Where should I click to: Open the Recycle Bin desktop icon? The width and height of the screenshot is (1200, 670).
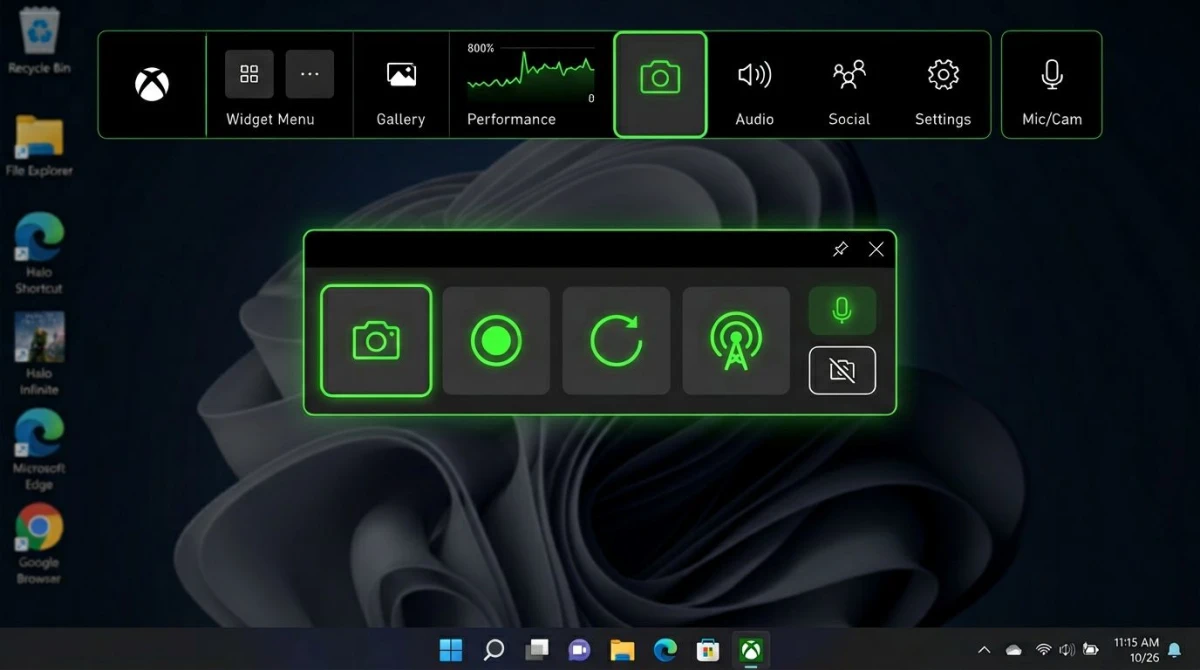(x=40, y=40)
